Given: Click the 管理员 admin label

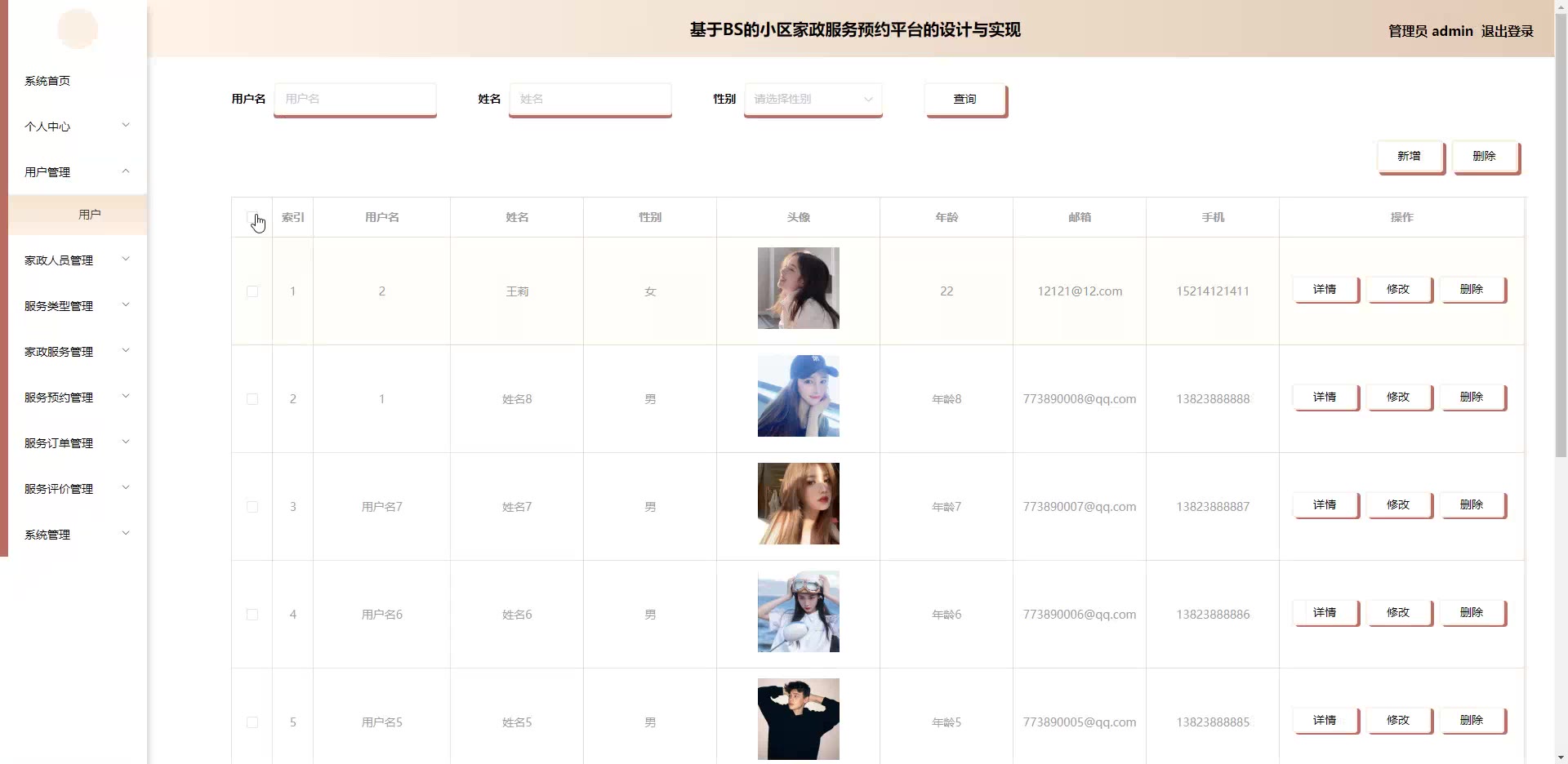Looking at the screenshot, I should 1431,31.
